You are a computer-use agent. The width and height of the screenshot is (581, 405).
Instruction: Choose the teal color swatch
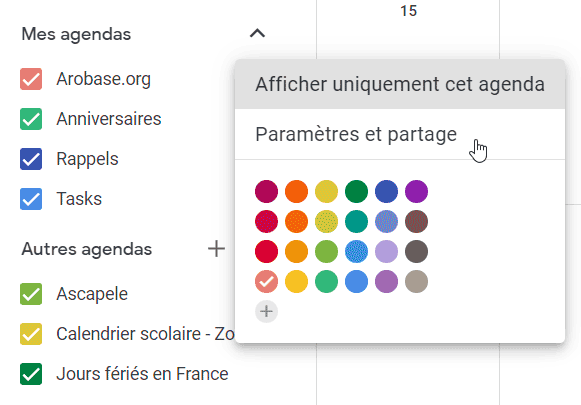click(356, 222)
